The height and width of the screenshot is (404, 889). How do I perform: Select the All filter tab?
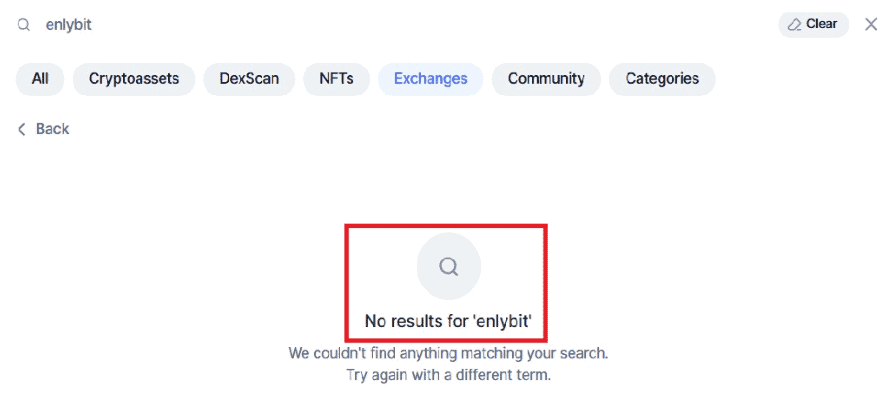tap(40, 79)
